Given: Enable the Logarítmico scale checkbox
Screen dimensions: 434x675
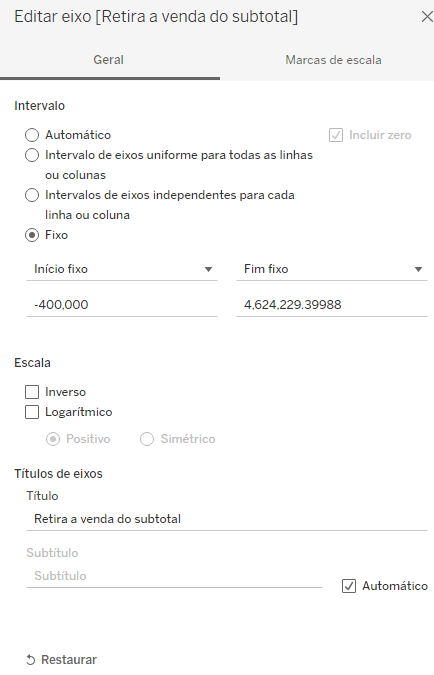Looking at the screenshot, I should coord(32,412).
